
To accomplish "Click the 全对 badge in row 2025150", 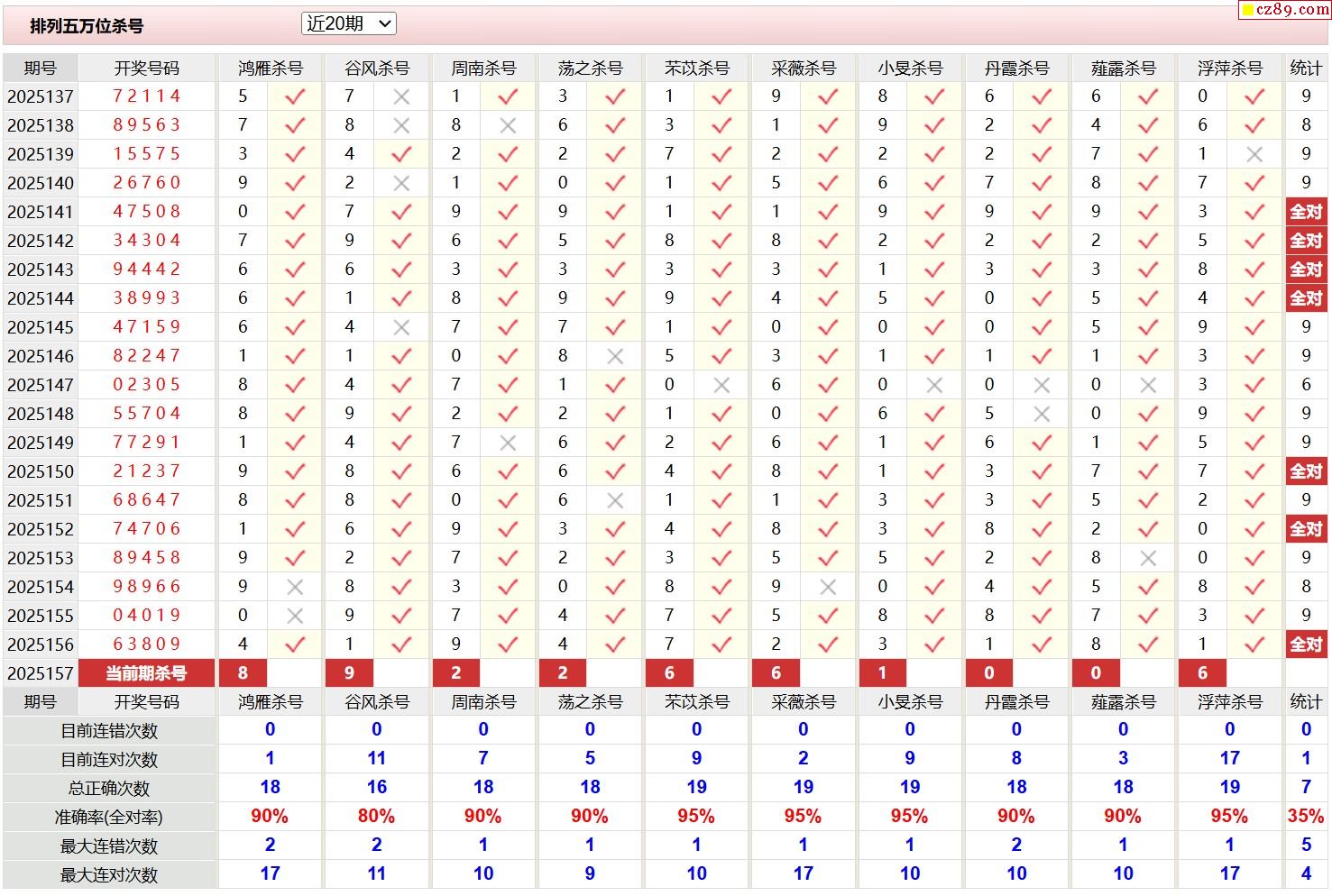I will [x=1306, y=471].
